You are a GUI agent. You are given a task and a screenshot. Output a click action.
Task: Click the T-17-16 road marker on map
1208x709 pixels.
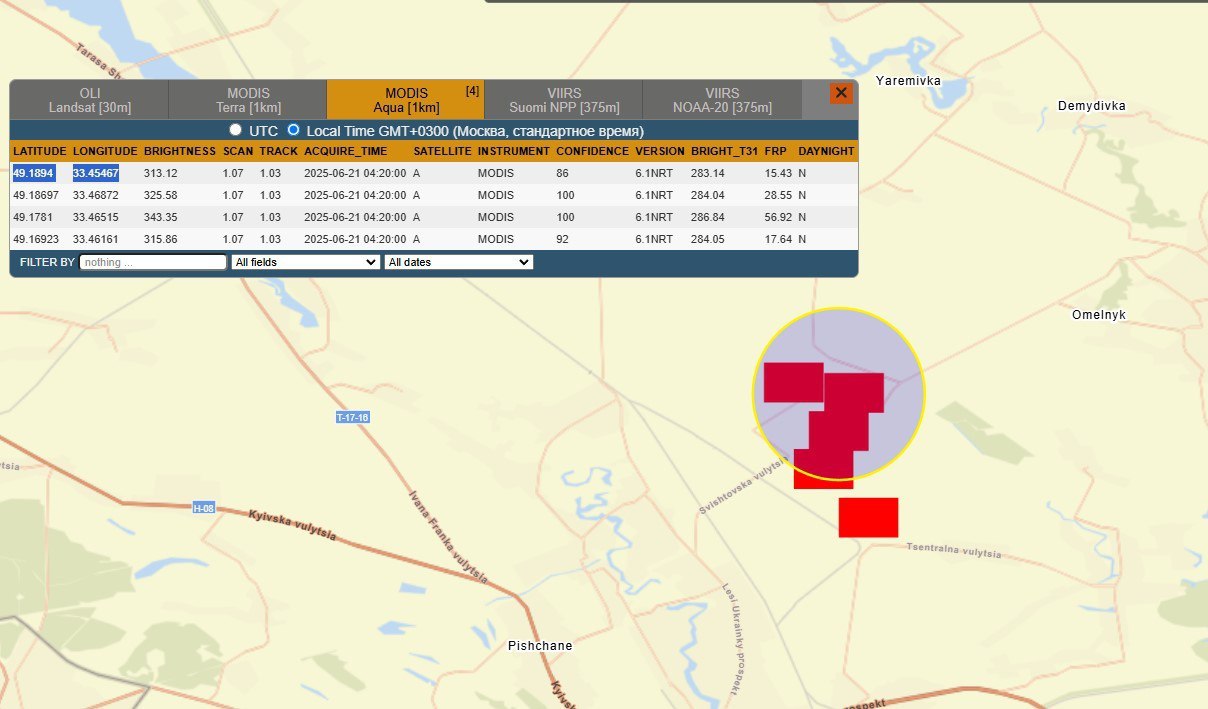click(353, 417)
